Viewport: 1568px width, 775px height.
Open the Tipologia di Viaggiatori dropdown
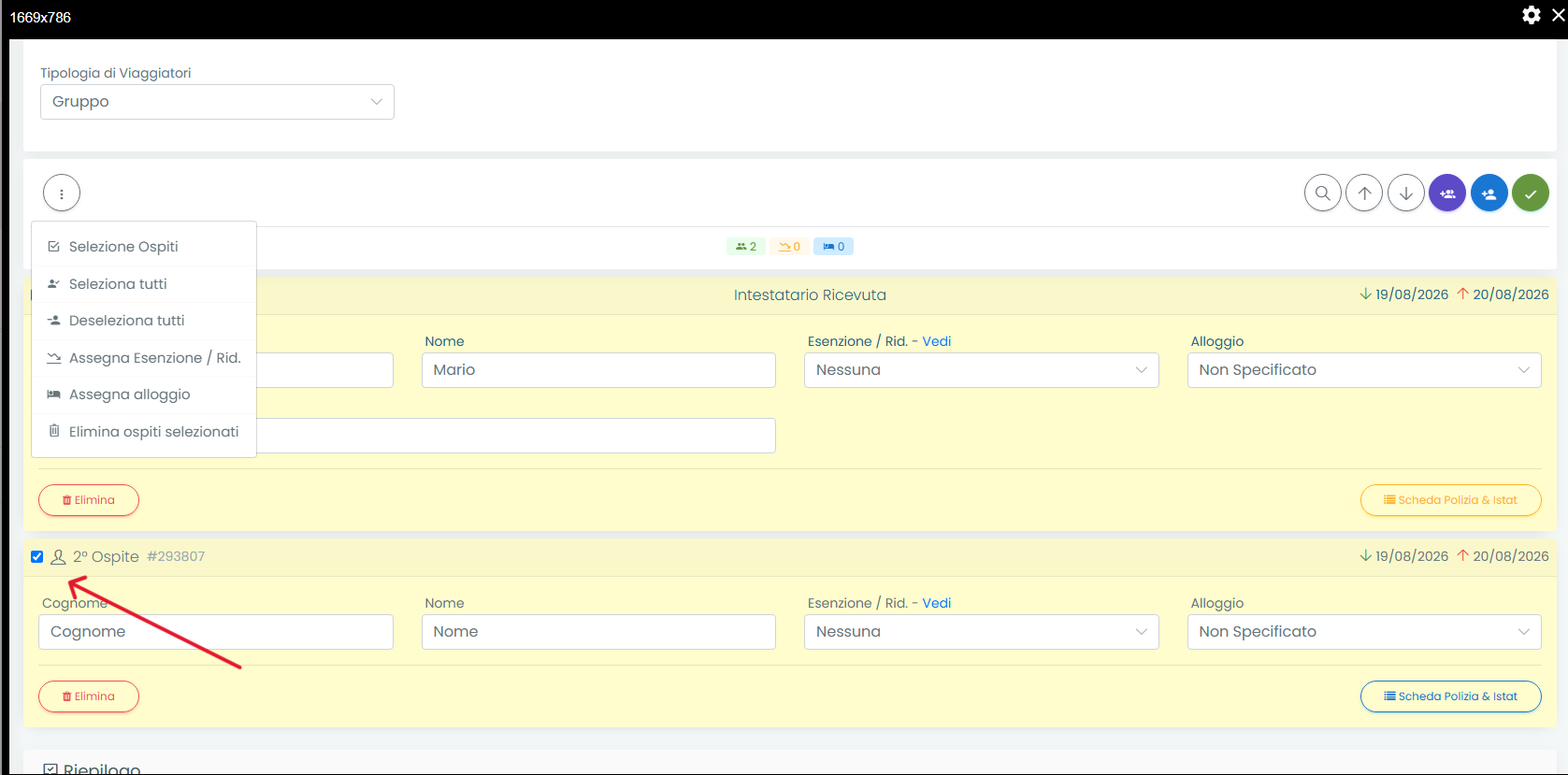[x=217, y=102]
